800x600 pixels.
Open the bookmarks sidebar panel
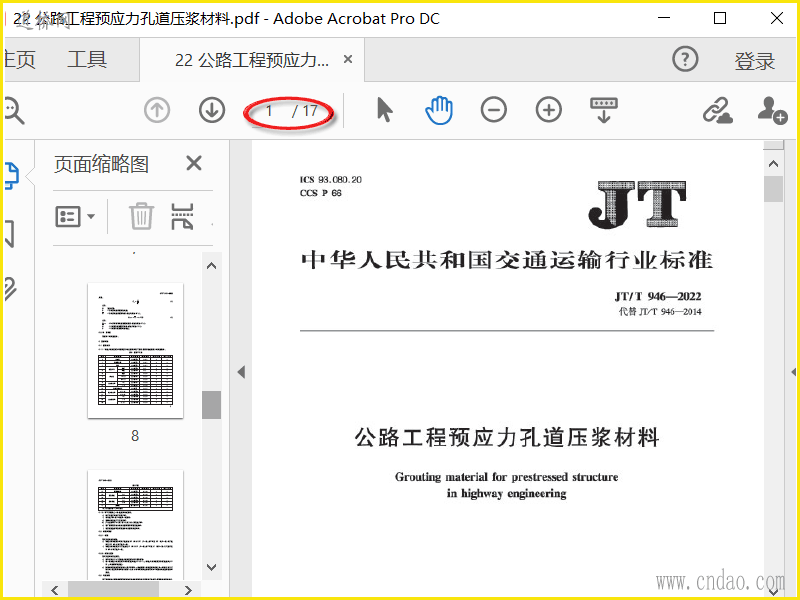pos(9,234)
